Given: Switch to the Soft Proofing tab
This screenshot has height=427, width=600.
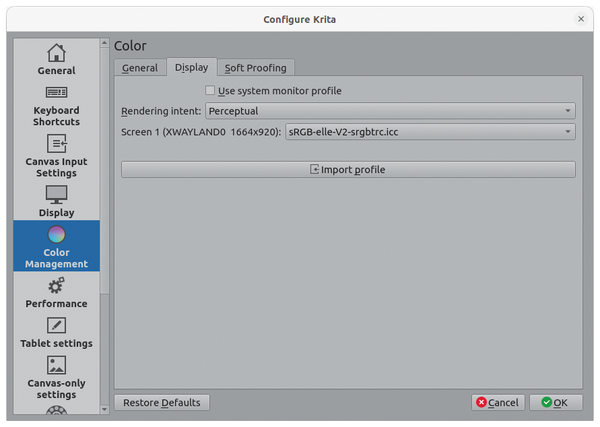Looking at the screenshot, I should pos(255,68).
